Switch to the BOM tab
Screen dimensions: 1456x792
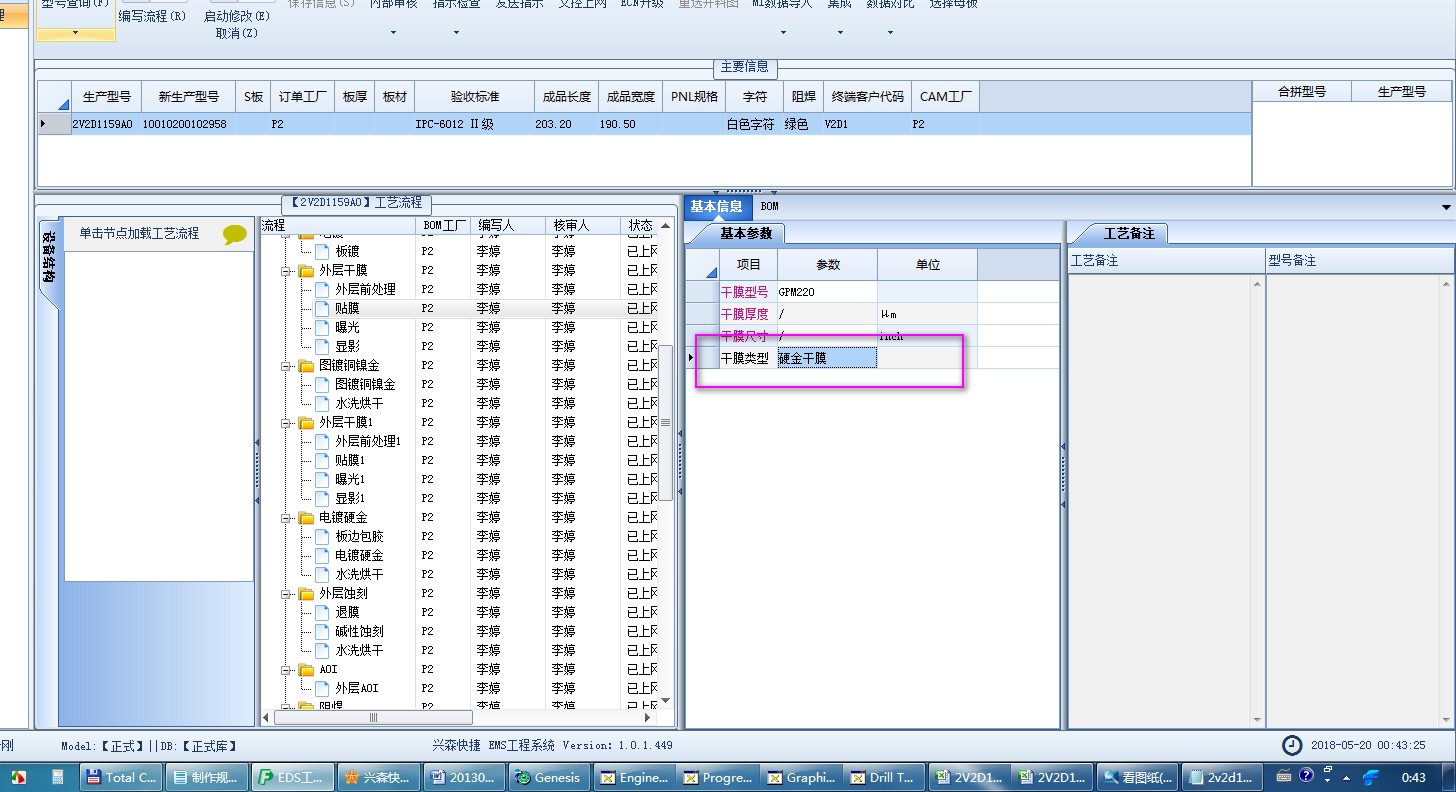tap(769, 207)
